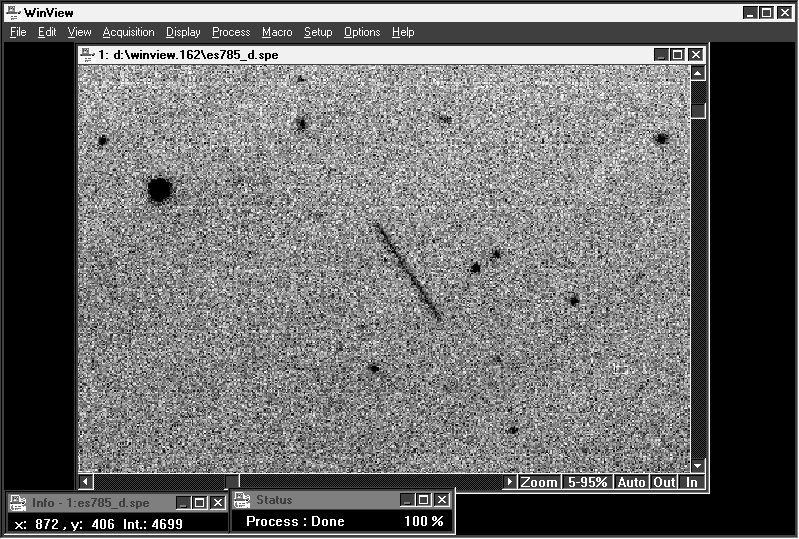This screenshot has width=799, height=539.
Task: Click the es785_d.spe image window system icon
Action: (x=88, y=55)
